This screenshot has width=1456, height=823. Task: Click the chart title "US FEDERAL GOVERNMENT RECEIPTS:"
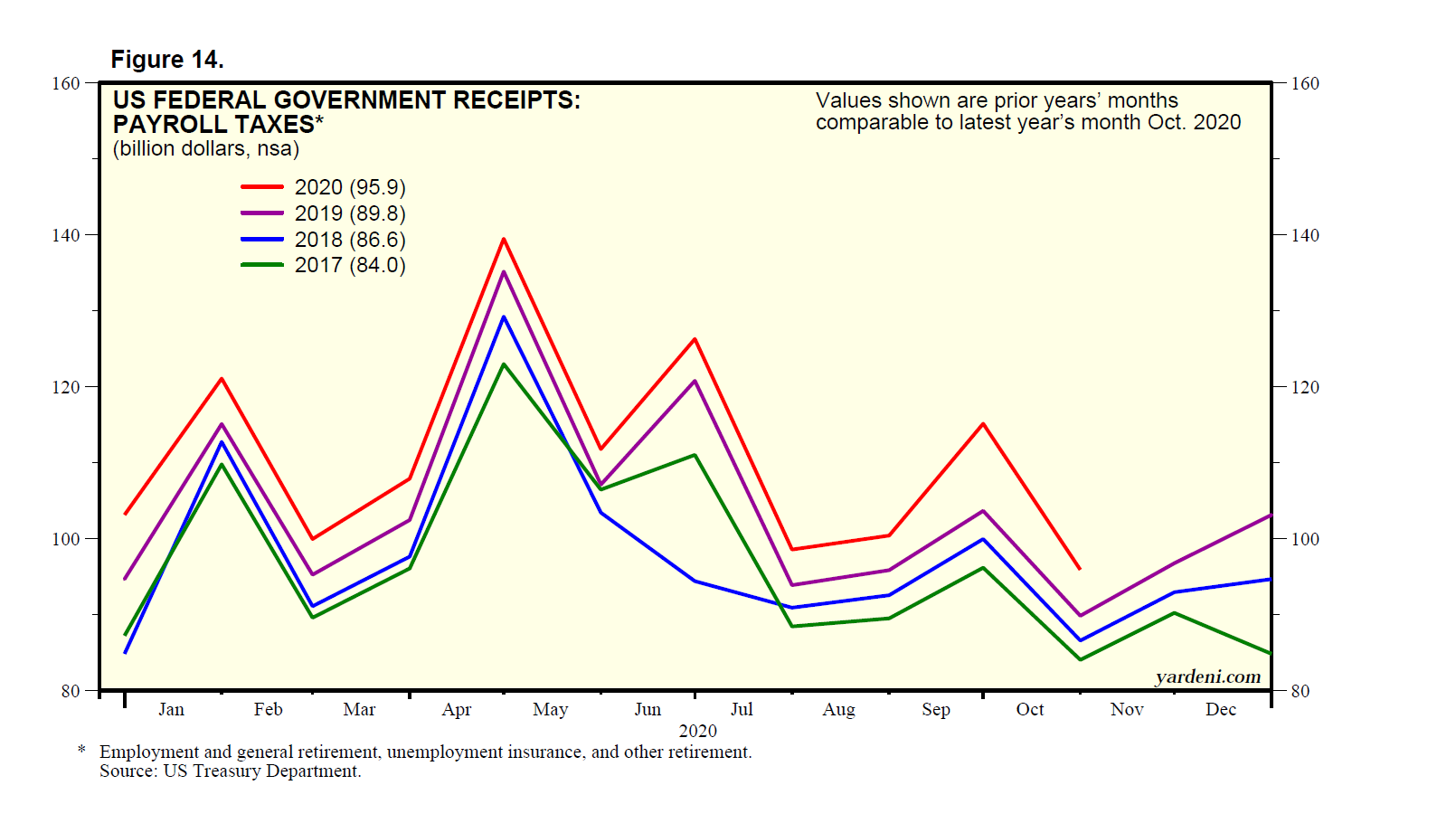346,99
